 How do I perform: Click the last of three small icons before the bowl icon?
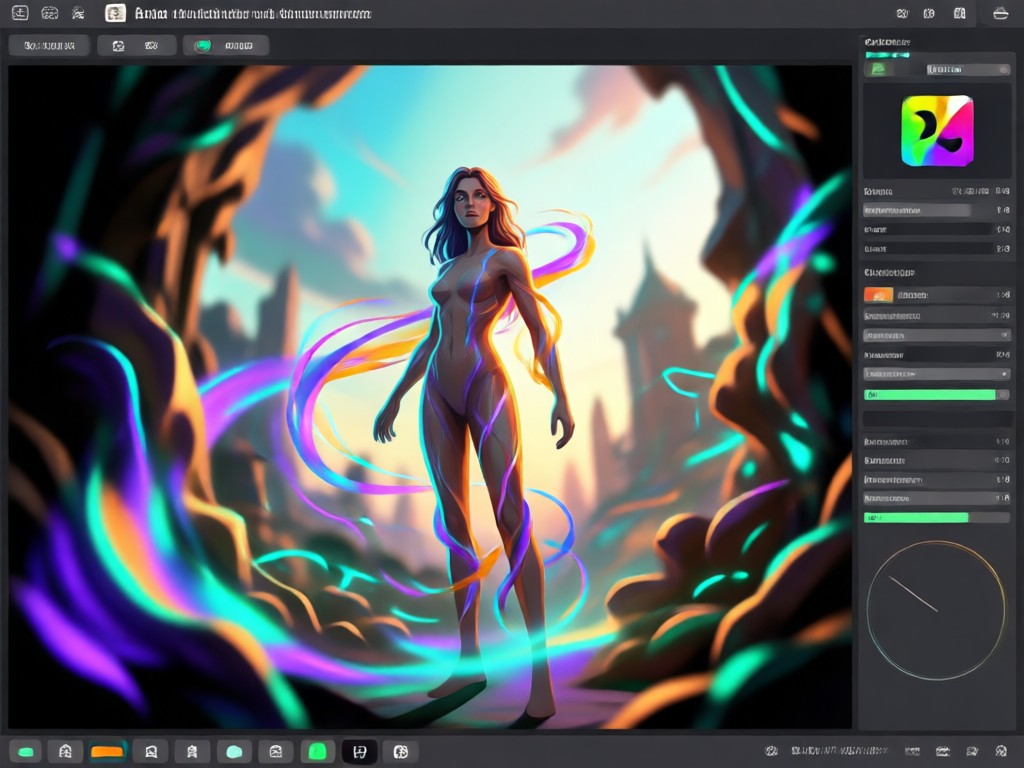pyautogui.click(x=959, y=13)
